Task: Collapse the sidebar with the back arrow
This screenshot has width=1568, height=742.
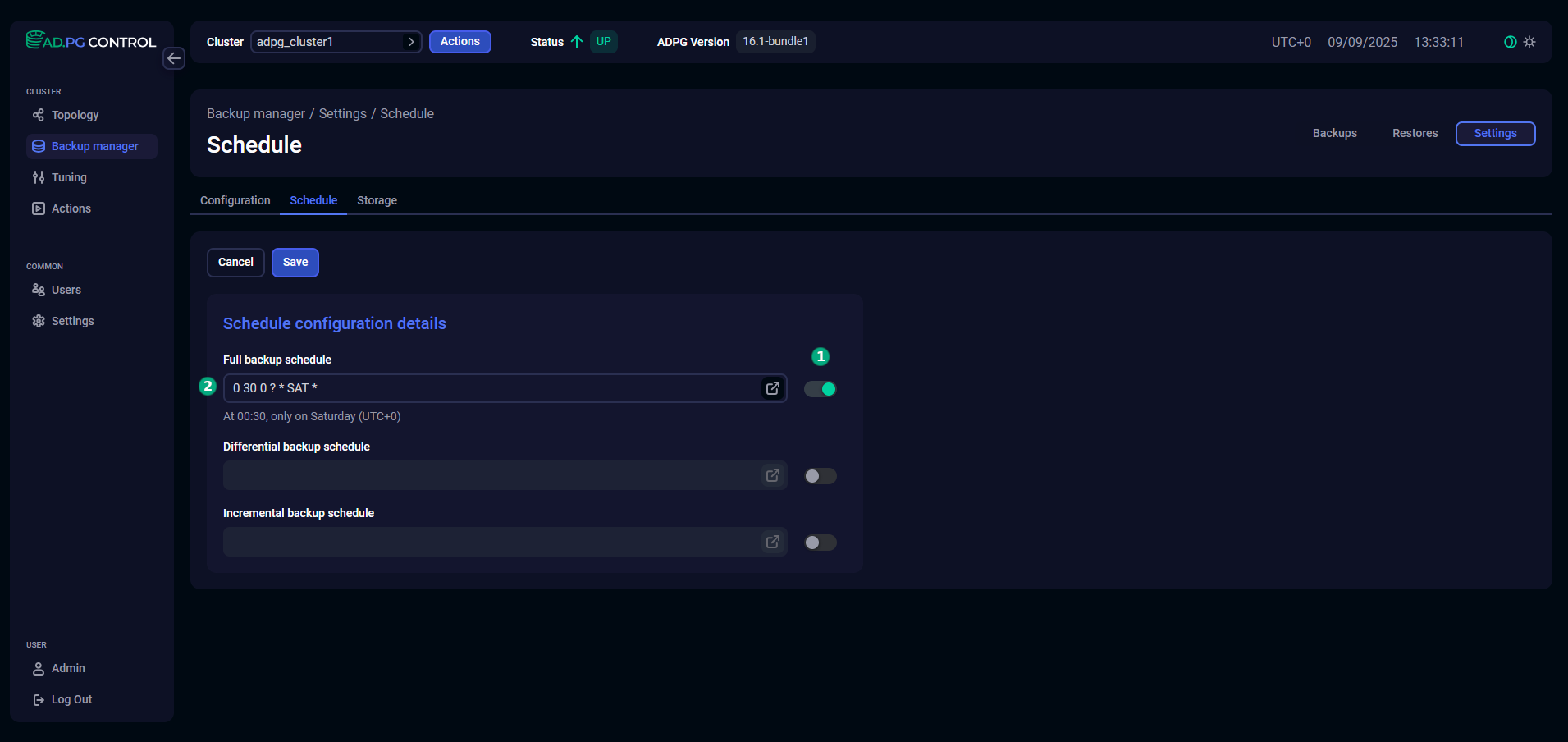Action: click(x=174, y=58)
